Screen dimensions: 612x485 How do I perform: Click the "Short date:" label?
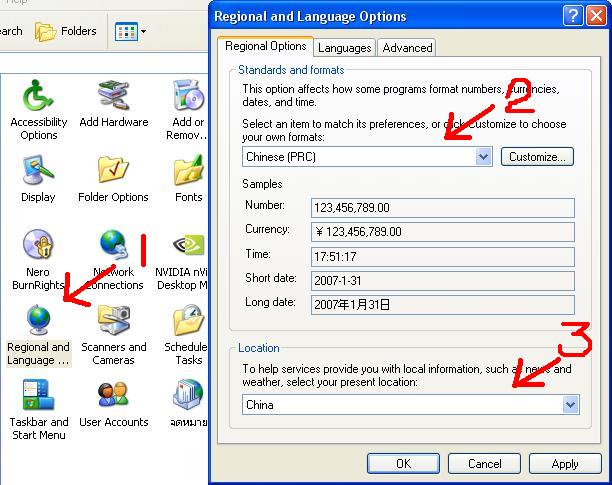tap(271, 278)
